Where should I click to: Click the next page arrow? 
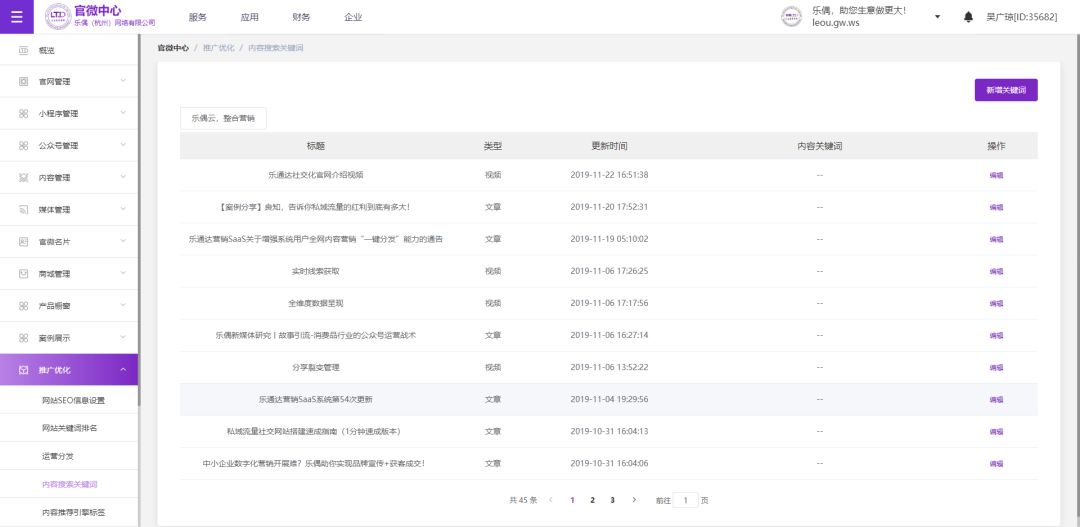pyautogui.click(x=634, y=500)
